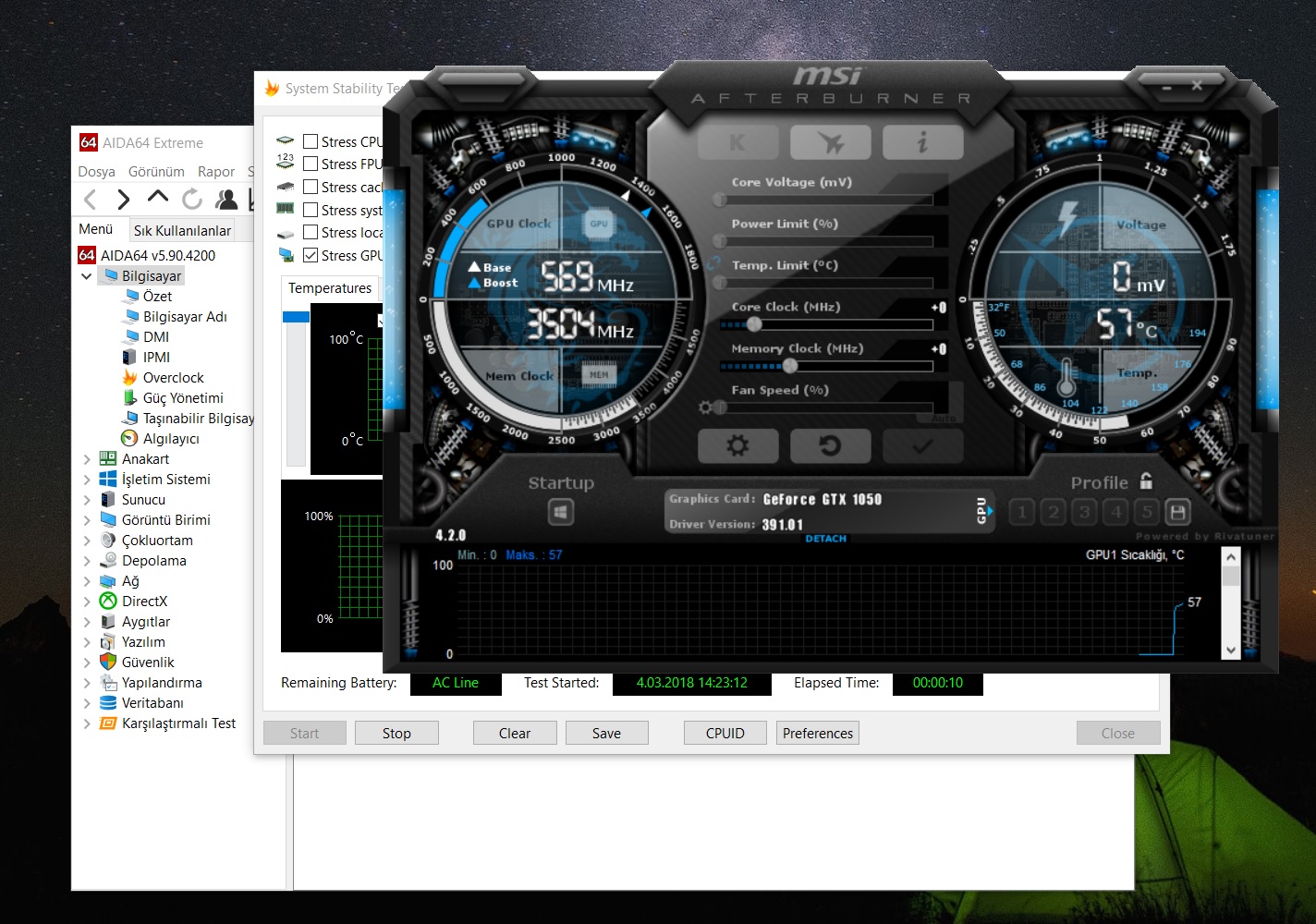Select profile slot 3
This screenshot has height=924, width=1316.
(x=1084, y=512)
